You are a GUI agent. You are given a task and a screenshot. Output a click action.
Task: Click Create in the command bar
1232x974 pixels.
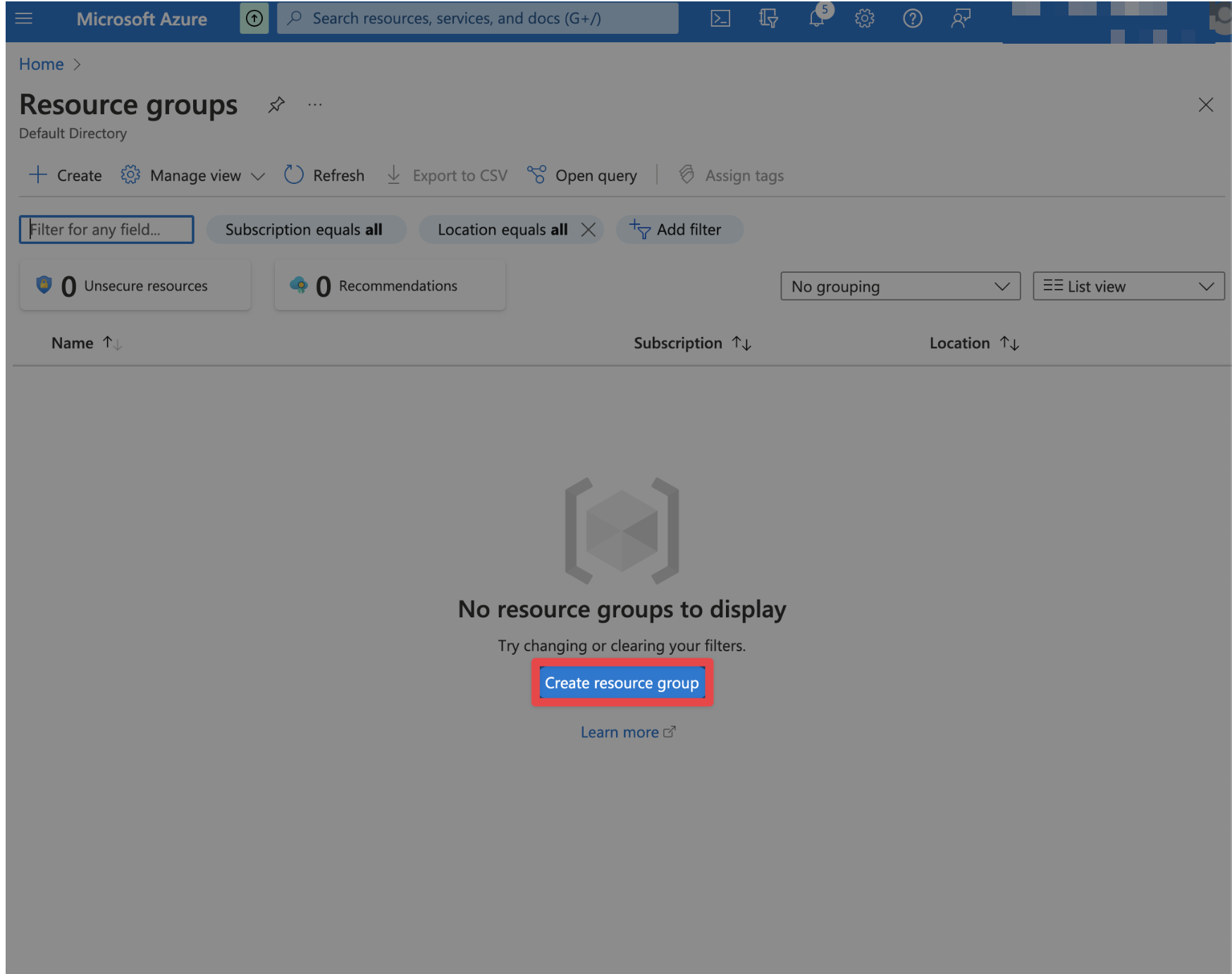point(66,175)
